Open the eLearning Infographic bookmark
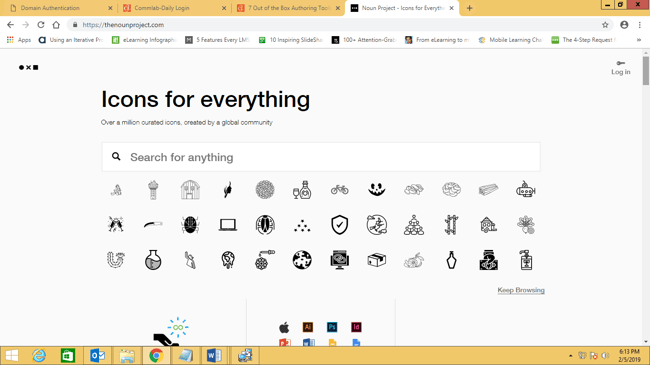The image size is (650, 365). [x=144, y=40]
